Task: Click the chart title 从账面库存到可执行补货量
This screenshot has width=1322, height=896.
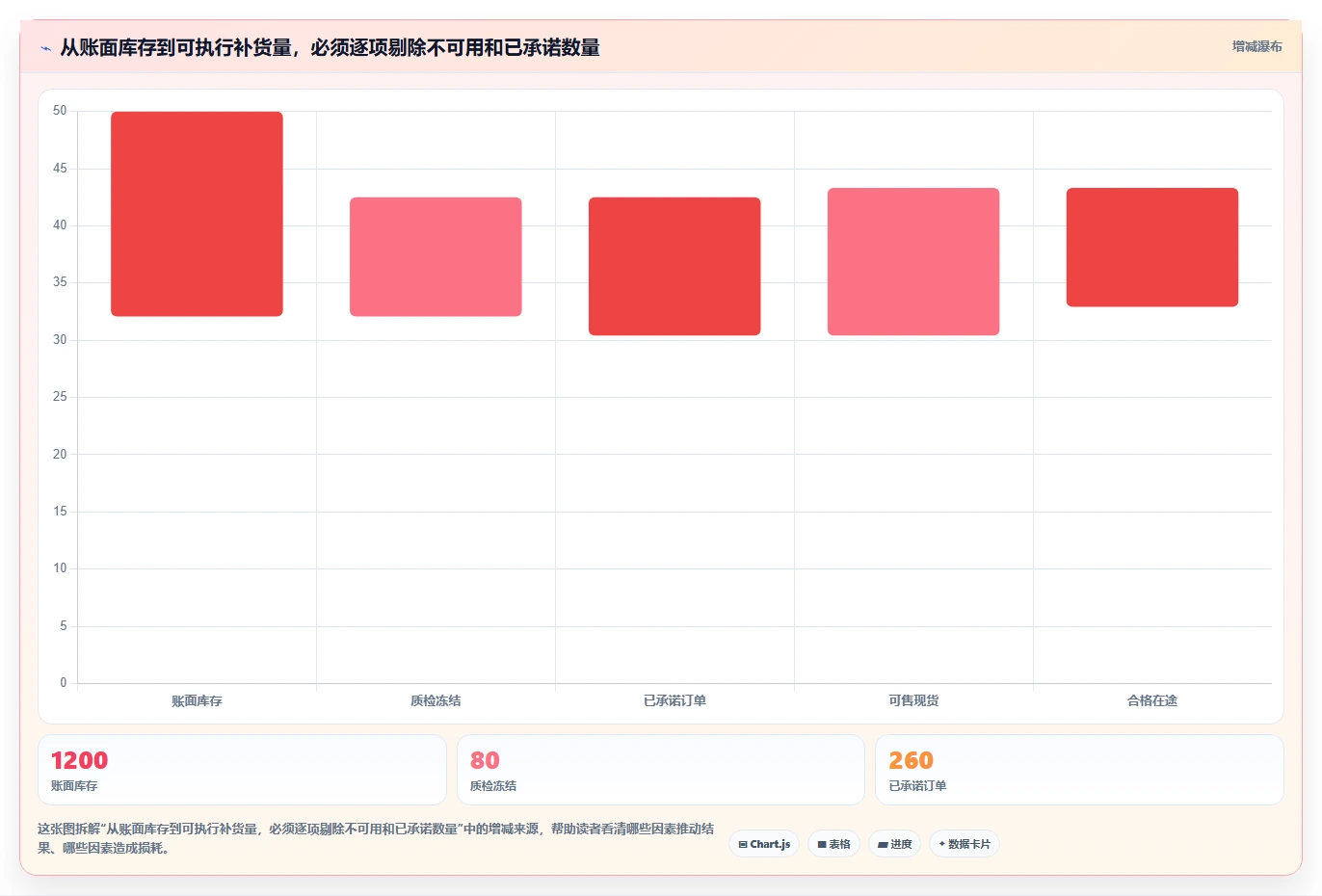Action: coord(330,47)
